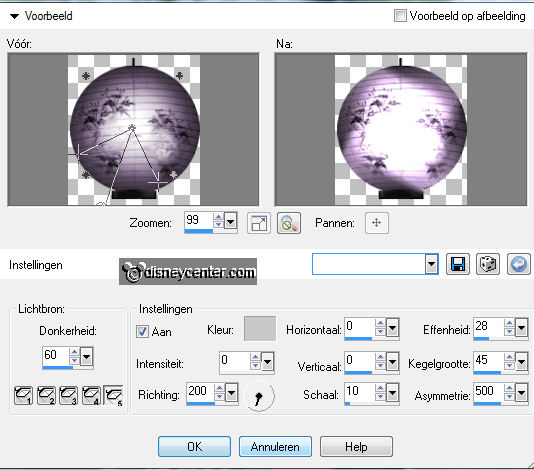Click the save preset floppy disk icon

pyautogui.click(x=458, y=264)
